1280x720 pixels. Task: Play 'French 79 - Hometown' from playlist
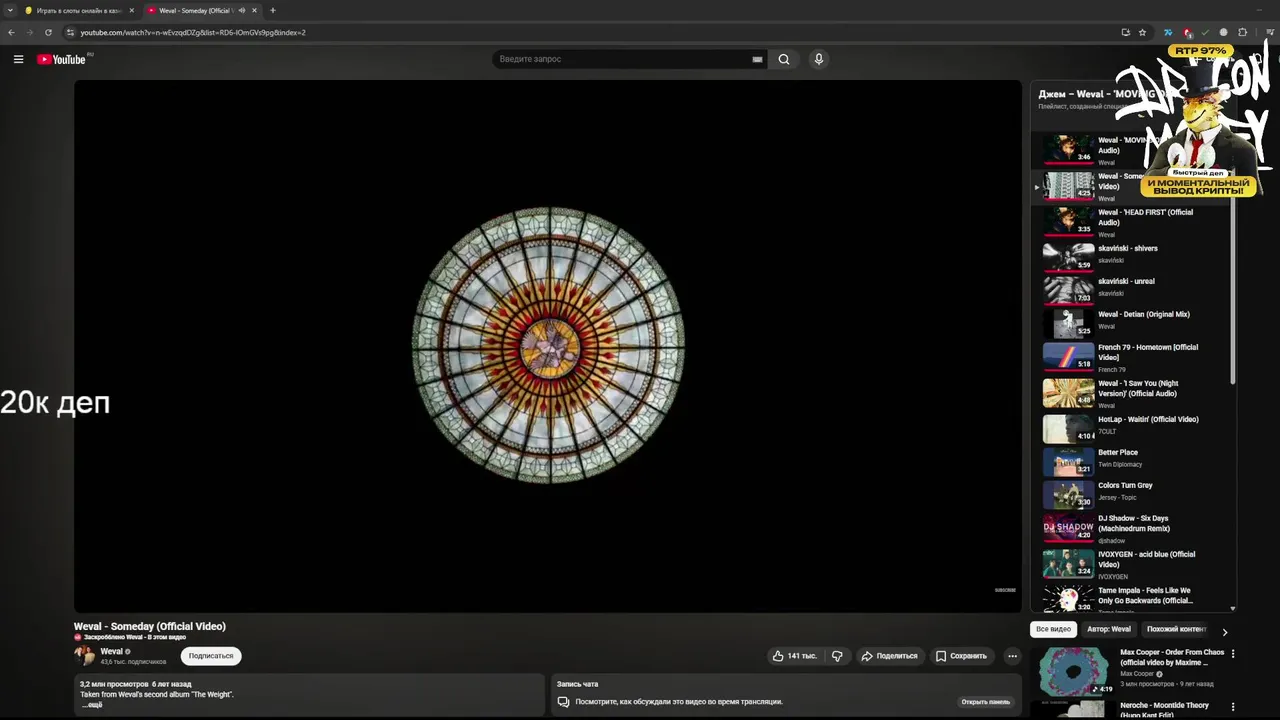1134,358
